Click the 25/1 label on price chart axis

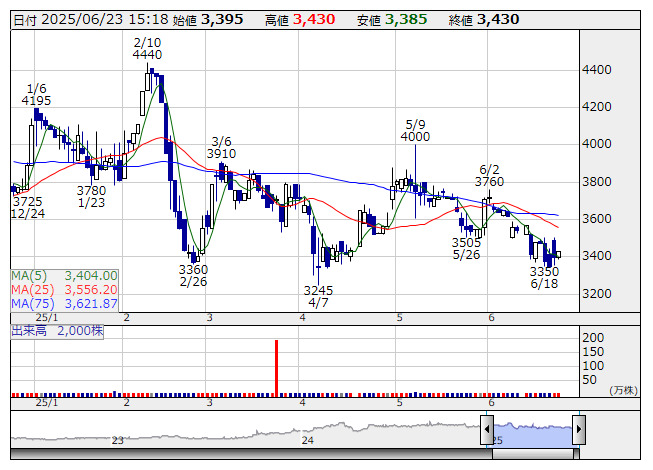pos(47,318)
